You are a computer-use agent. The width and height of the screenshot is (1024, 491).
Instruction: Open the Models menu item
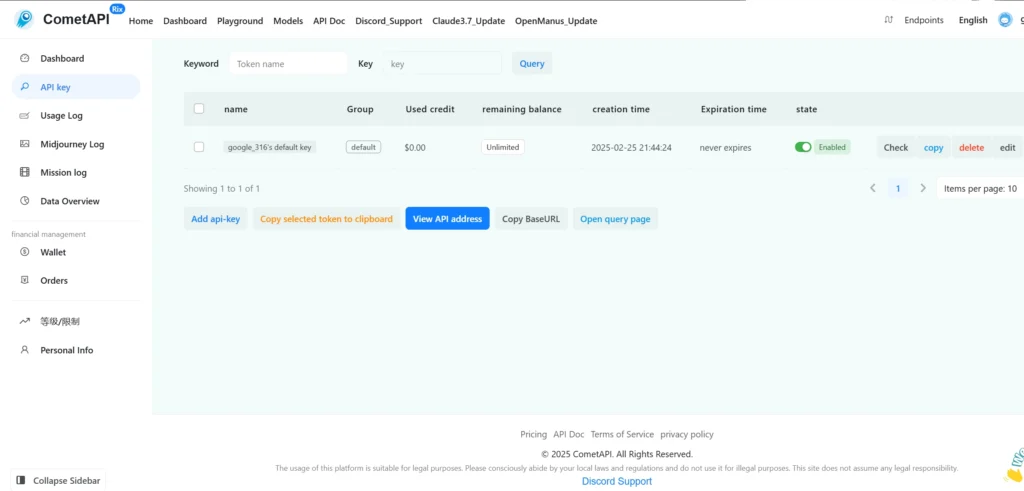coord(288,21)
